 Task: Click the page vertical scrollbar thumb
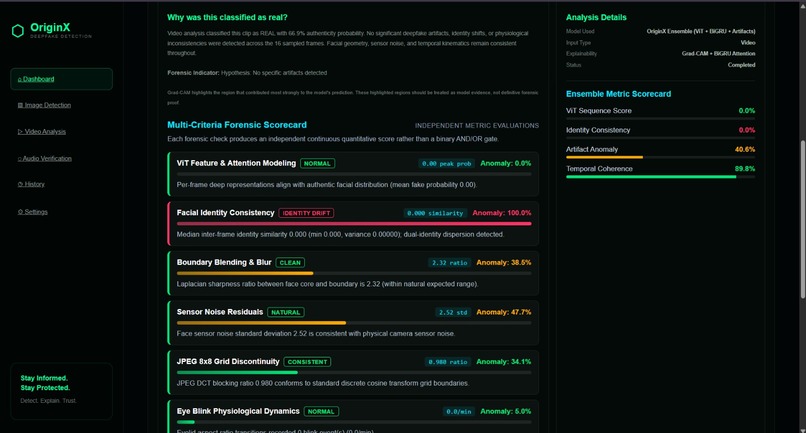[x=802, y=219]
